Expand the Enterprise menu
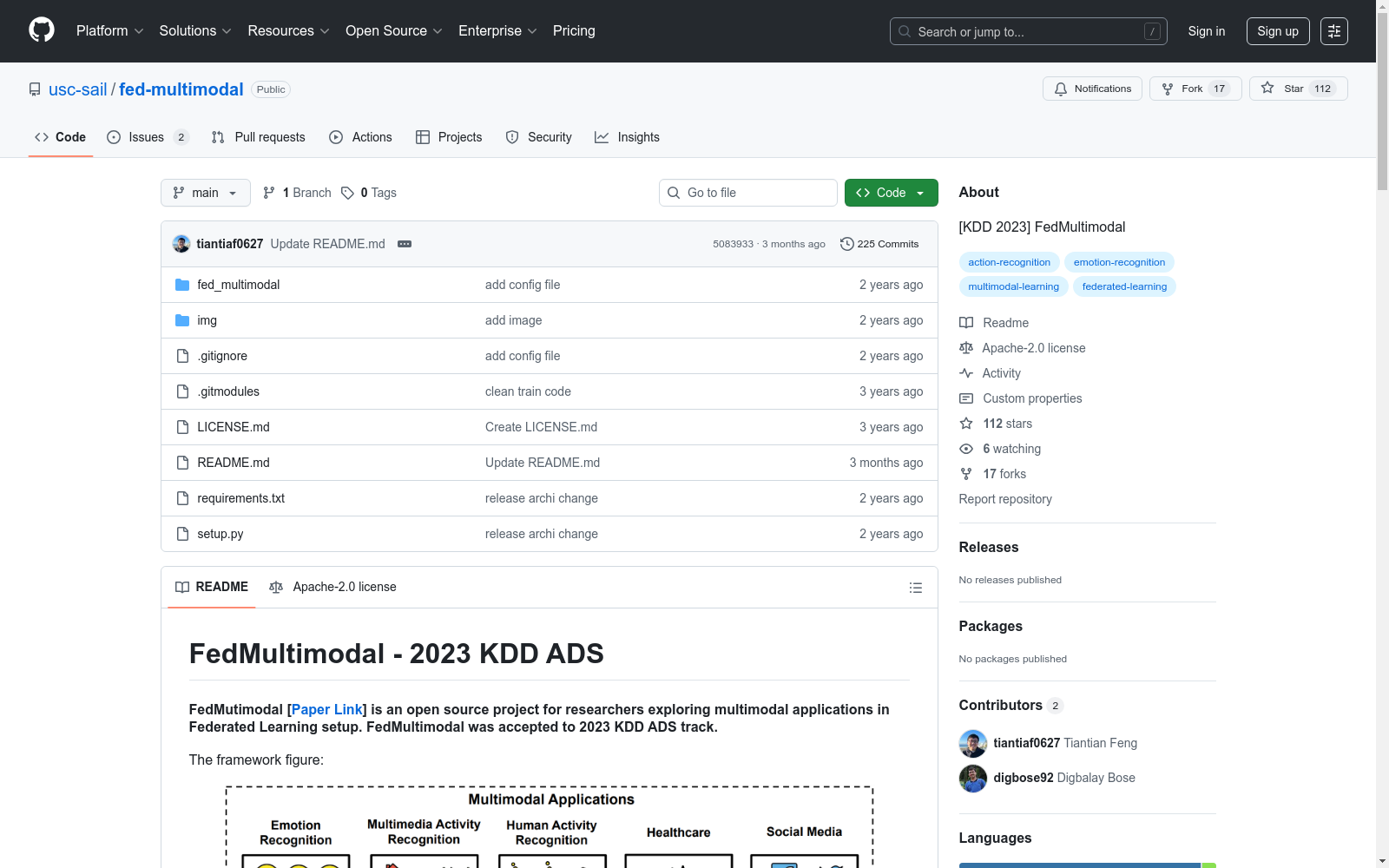The image size is (1389, 868). click(497, 31)
